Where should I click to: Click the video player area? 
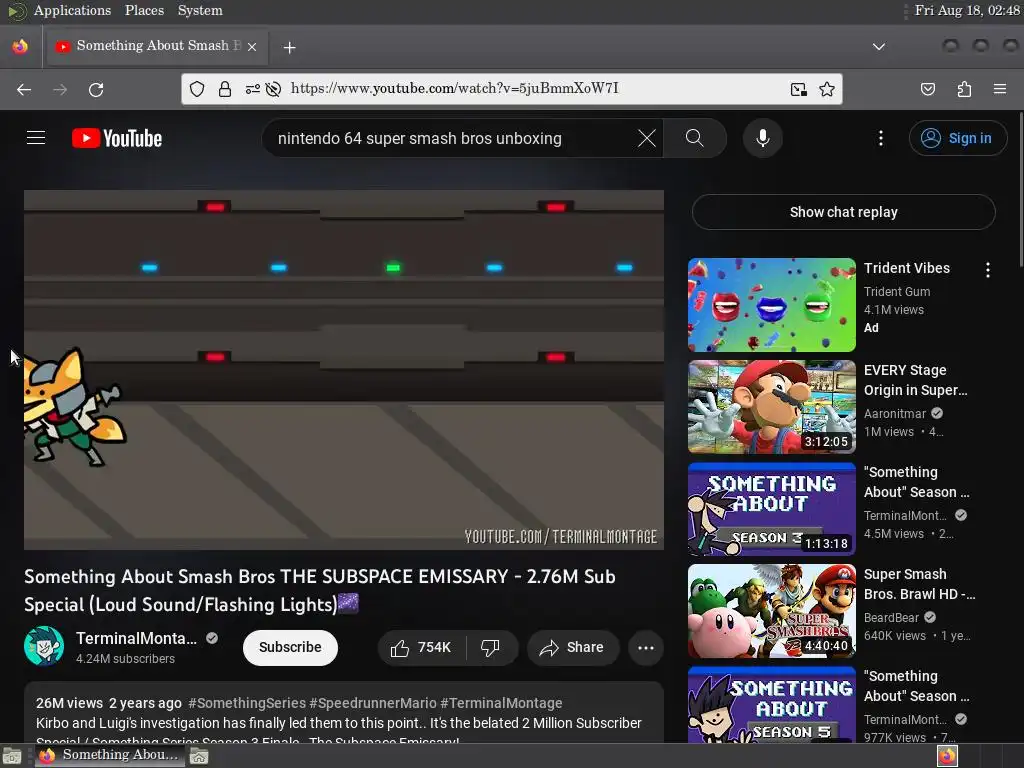click(x=344, y=370)
